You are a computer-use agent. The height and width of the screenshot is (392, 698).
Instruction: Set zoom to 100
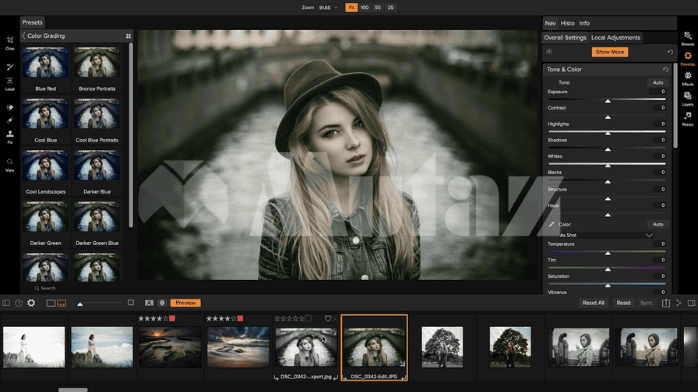coord(365,8)
